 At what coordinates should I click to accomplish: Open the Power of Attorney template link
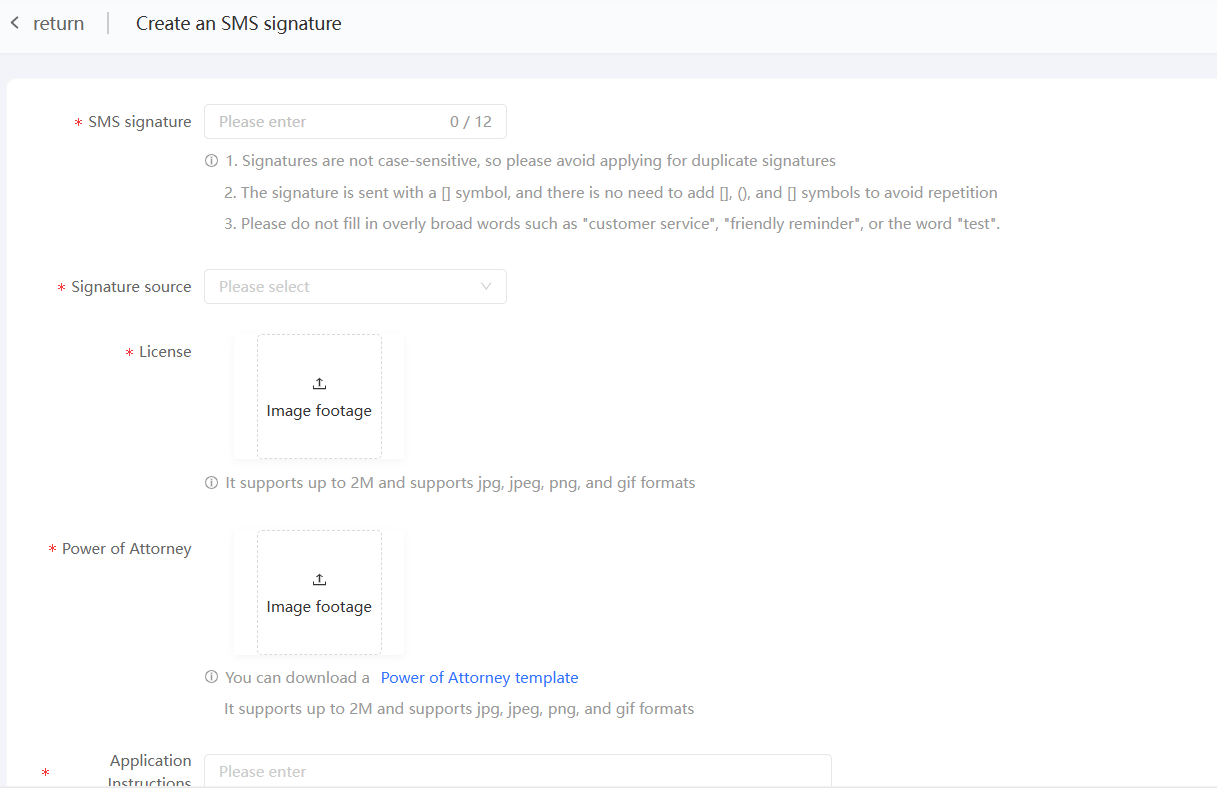(479, 678)
